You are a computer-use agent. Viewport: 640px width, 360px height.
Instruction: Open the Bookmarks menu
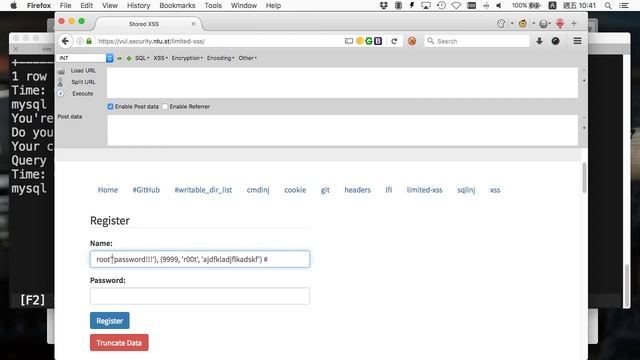click(x=177, y=5)
